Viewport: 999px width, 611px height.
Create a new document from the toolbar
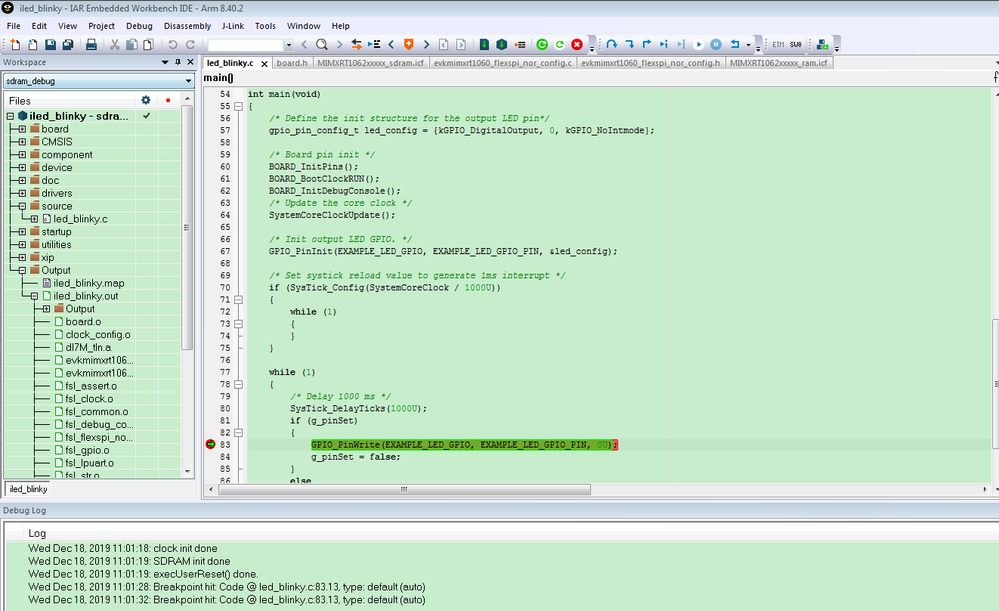(x=15, y=45)
